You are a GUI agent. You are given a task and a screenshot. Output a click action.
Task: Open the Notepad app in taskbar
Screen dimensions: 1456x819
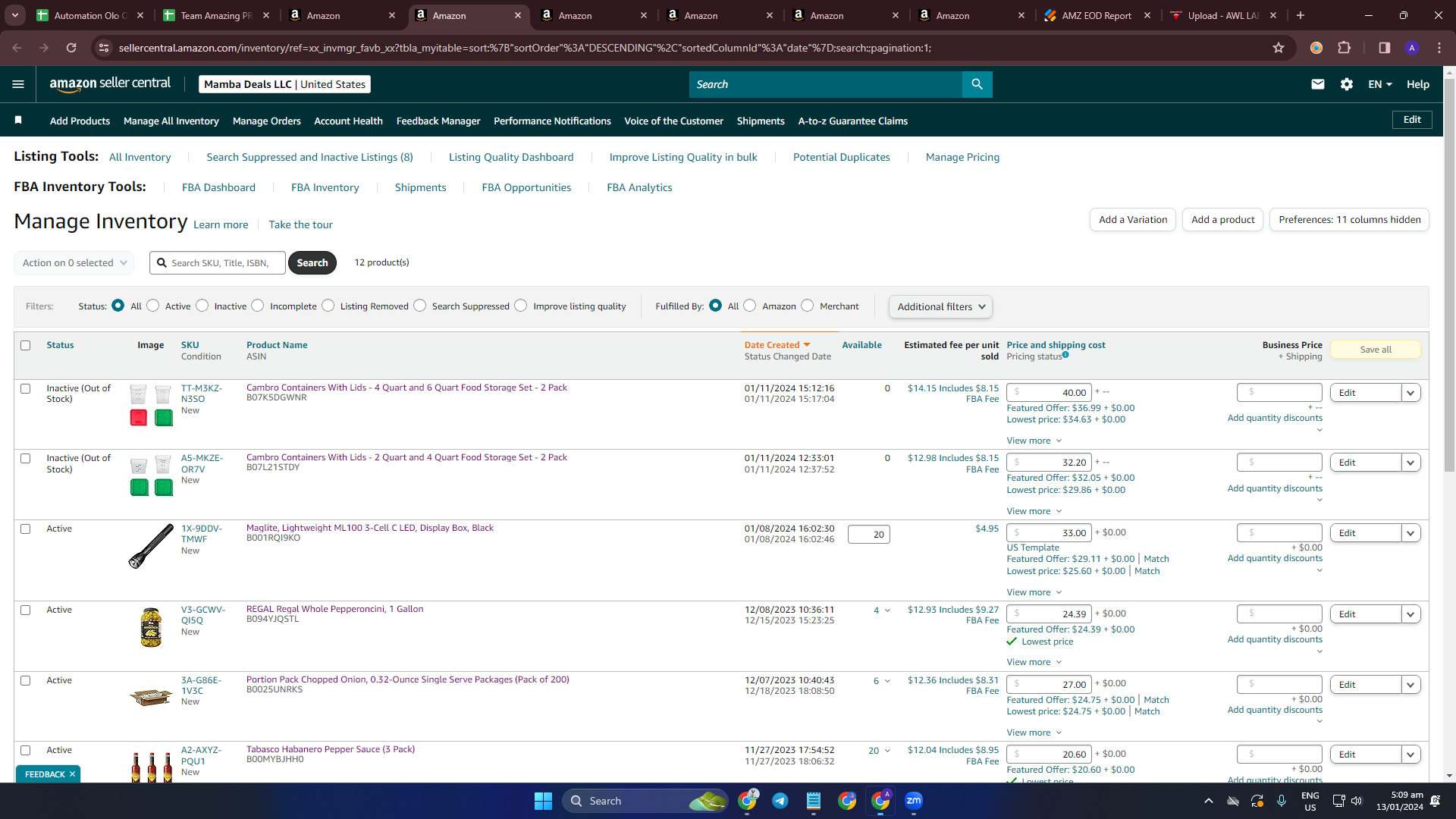click(x=814, y=801)
